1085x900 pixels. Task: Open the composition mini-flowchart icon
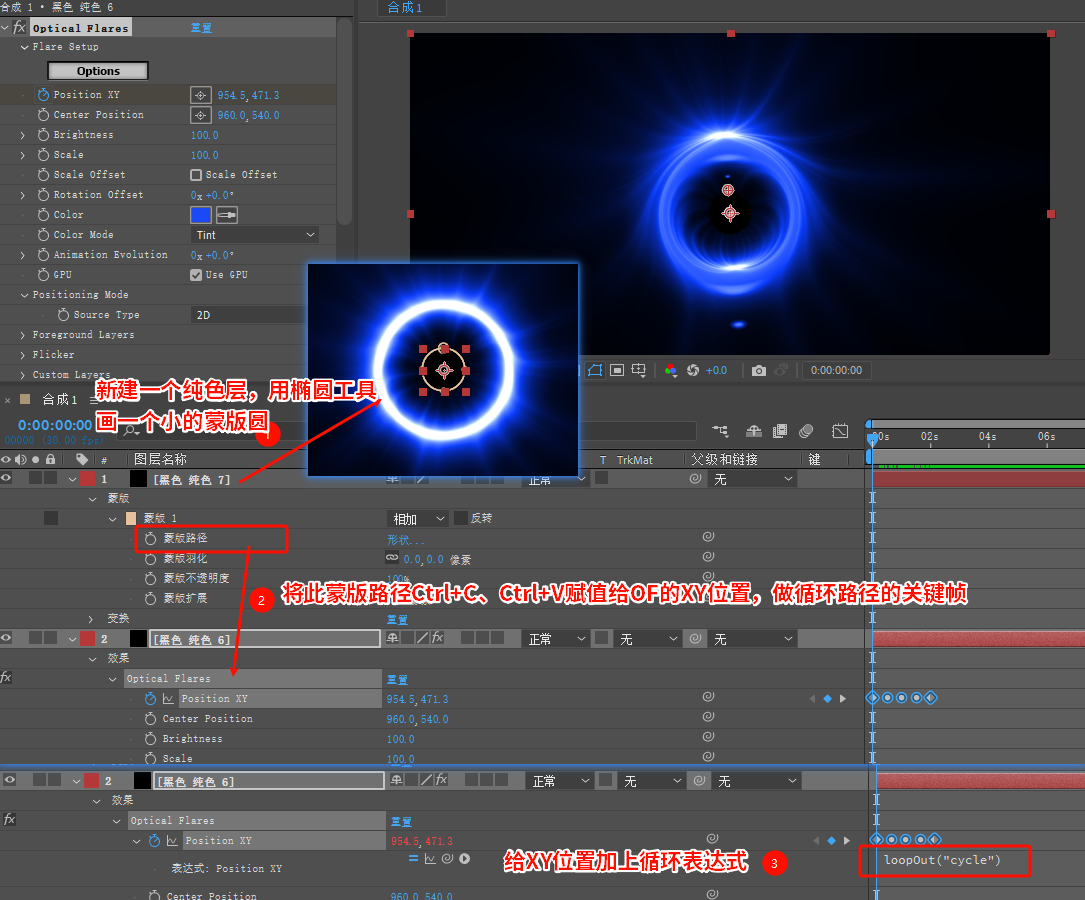tap(720, 431)
